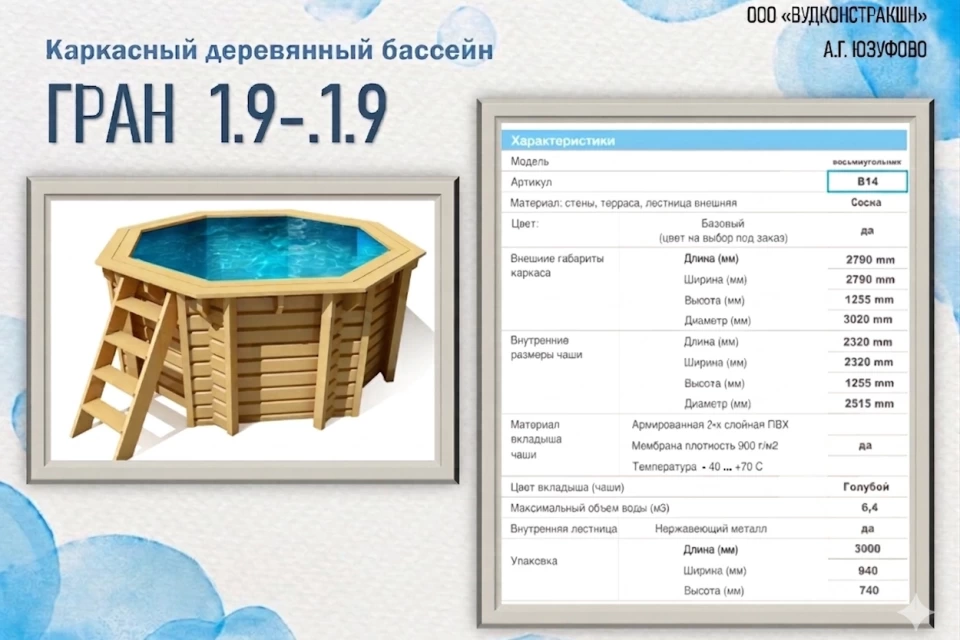
Task: Select the text "Нержавеющий металл"
Action: tap(710, 529)
